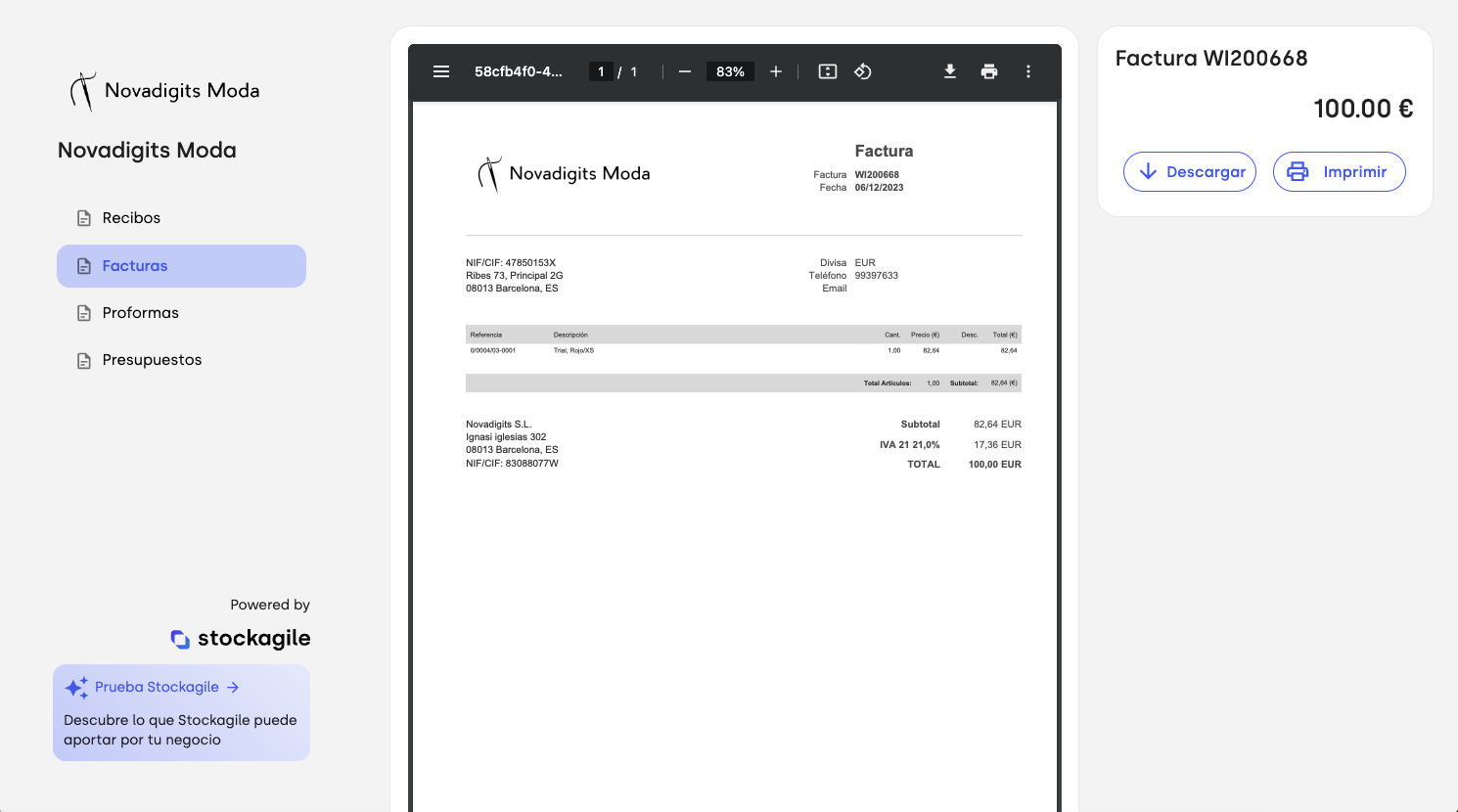Image resolution: width=1458 pixels, height=812 pixels.
Task: Click the phone number 99397633
Action: [876, 276]
